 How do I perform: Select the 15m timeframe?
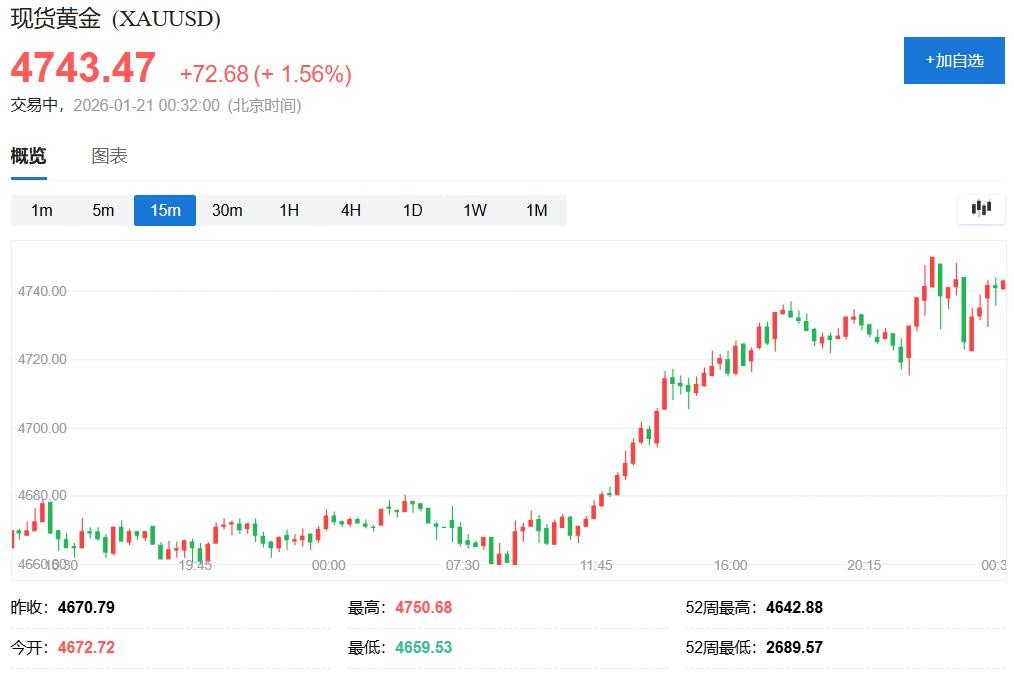165,210
